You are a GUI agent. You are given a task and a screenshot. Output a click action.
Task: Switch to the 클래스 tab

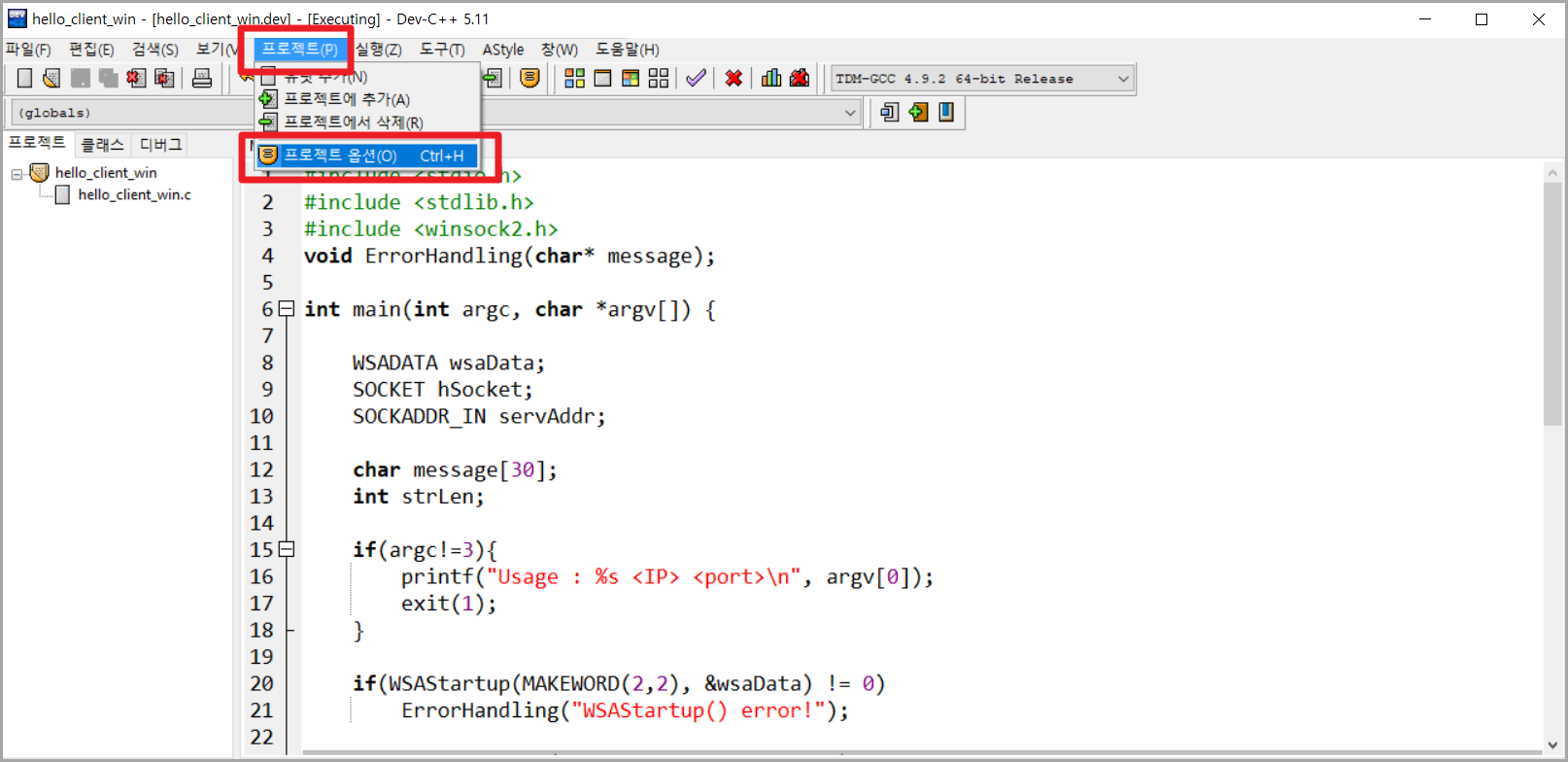[x=102, y=145]
